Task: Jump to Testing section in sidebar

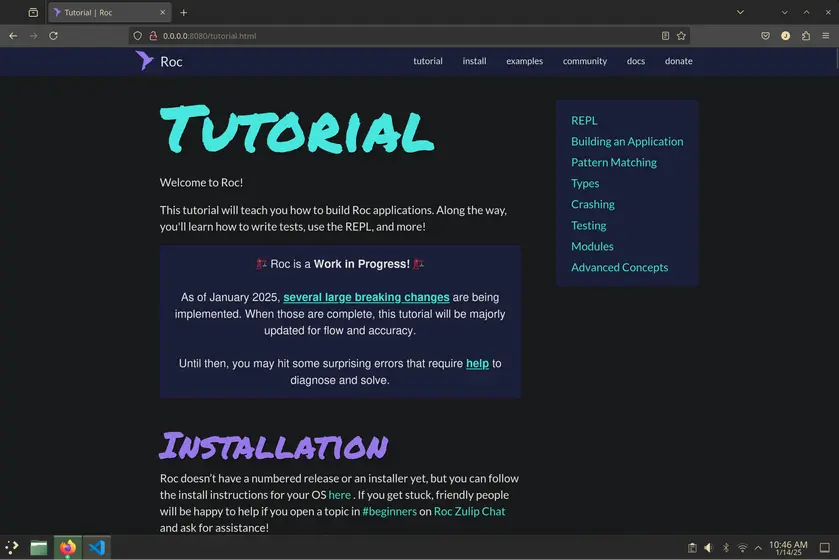Action: [589, 225]
